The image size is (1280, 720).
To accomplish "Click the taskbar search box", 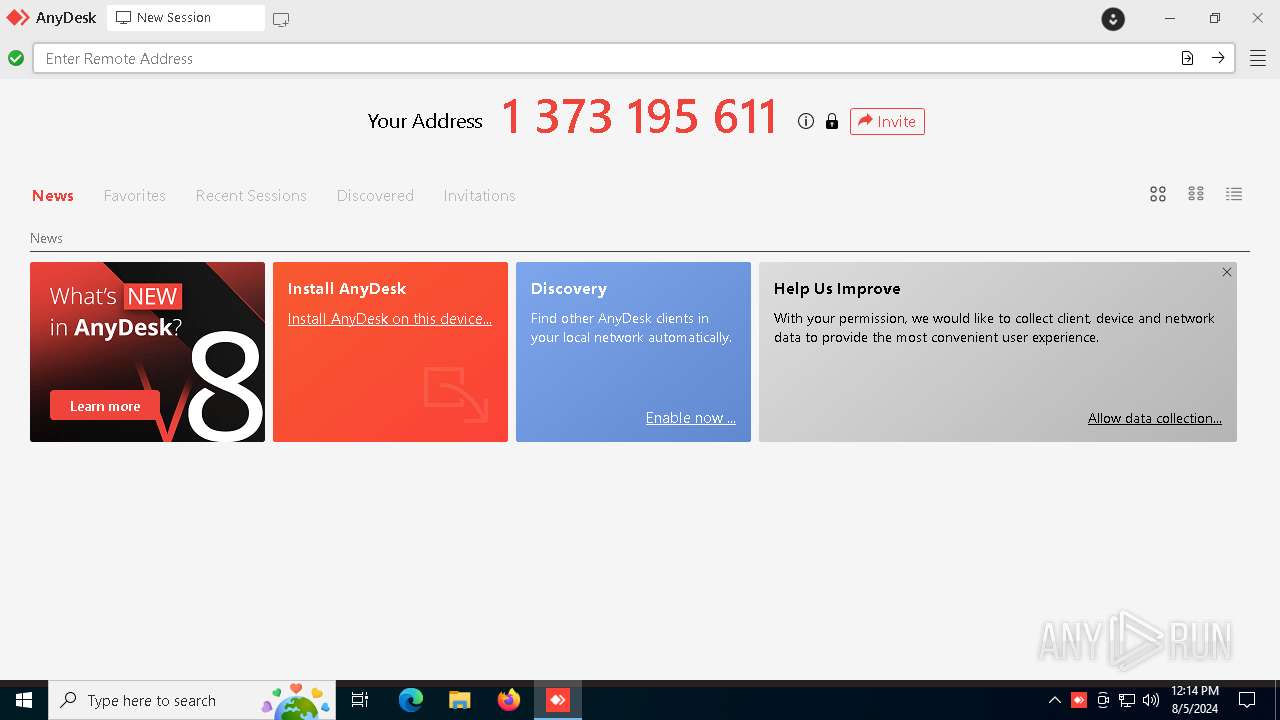I will pos(193,700).
